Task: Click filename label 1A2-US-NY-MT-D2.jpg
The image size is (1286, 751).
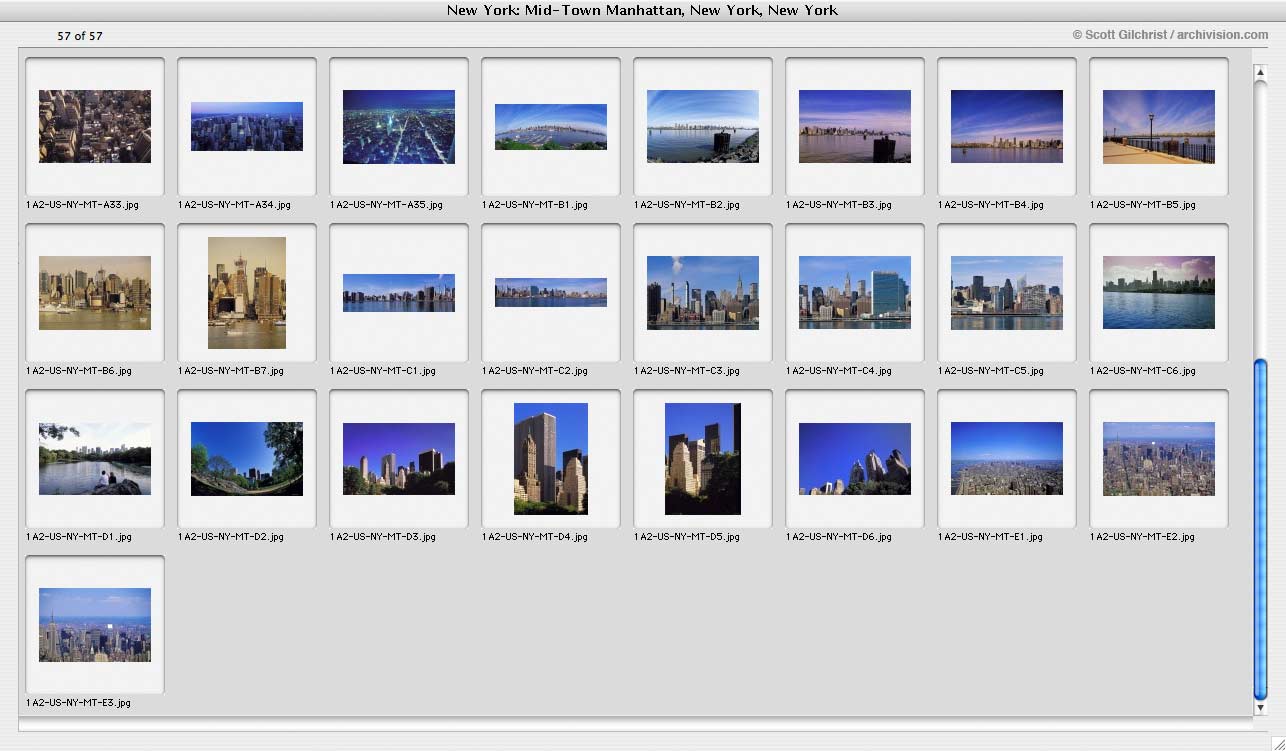Action: pyautogui.click(x=231, y=537)
